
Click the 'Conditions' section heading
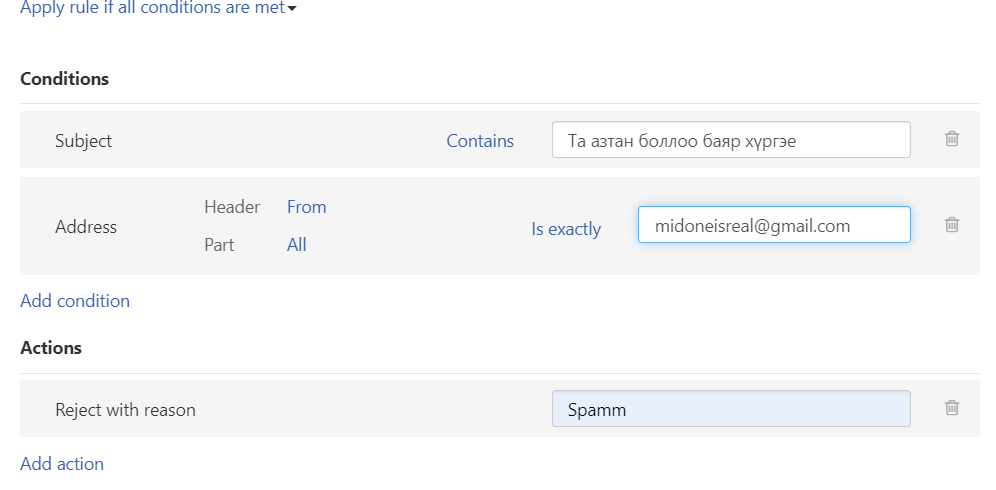[65, 79]
